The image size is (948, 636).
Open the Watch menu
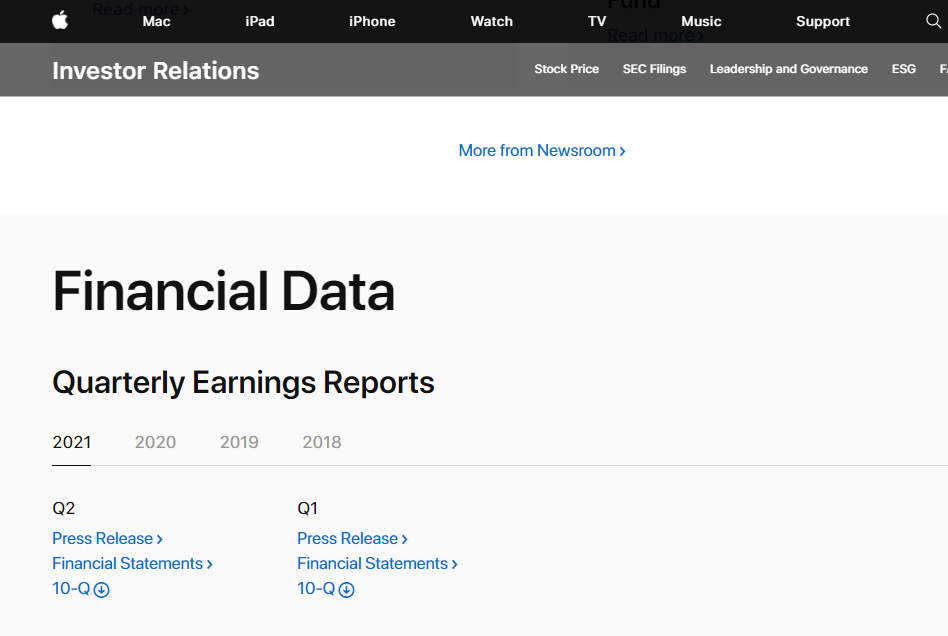(492, 21)
